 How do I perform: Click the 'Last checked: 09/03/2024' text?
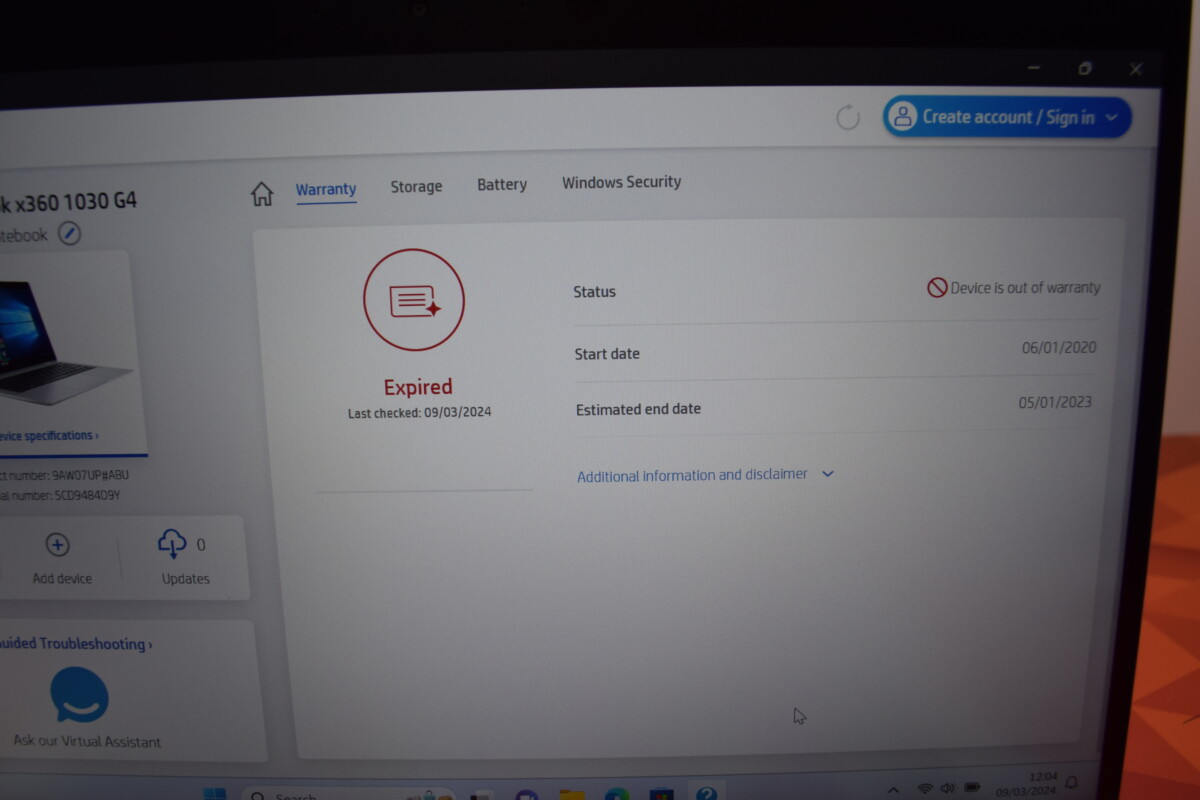420,413
